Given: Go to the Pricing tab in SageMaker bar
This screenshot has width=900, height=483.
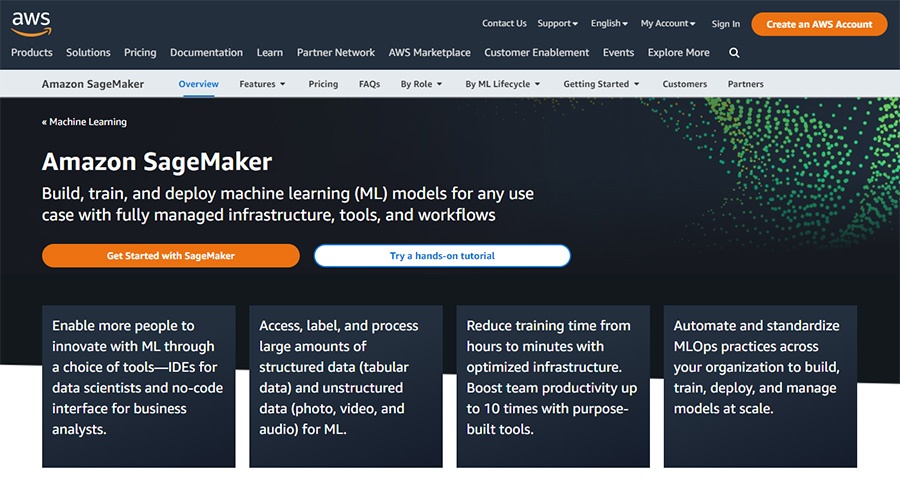Looking at the screenshot, I should point(323,84).
